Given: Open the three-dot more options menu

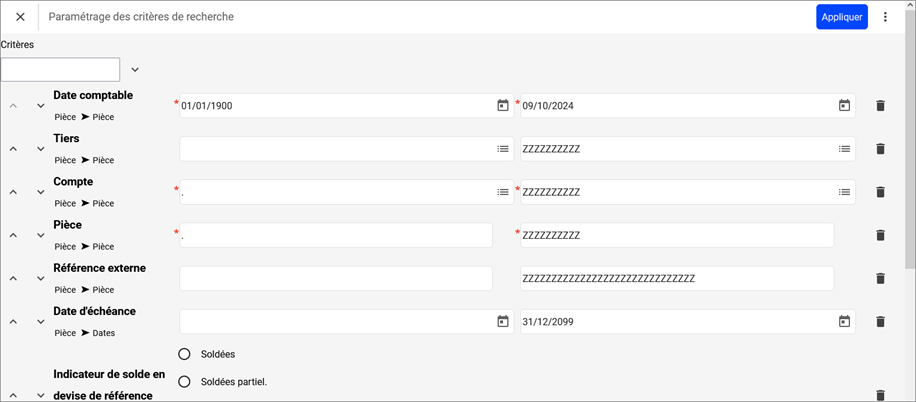Looking at the screenshot, I should coord(885,17).
